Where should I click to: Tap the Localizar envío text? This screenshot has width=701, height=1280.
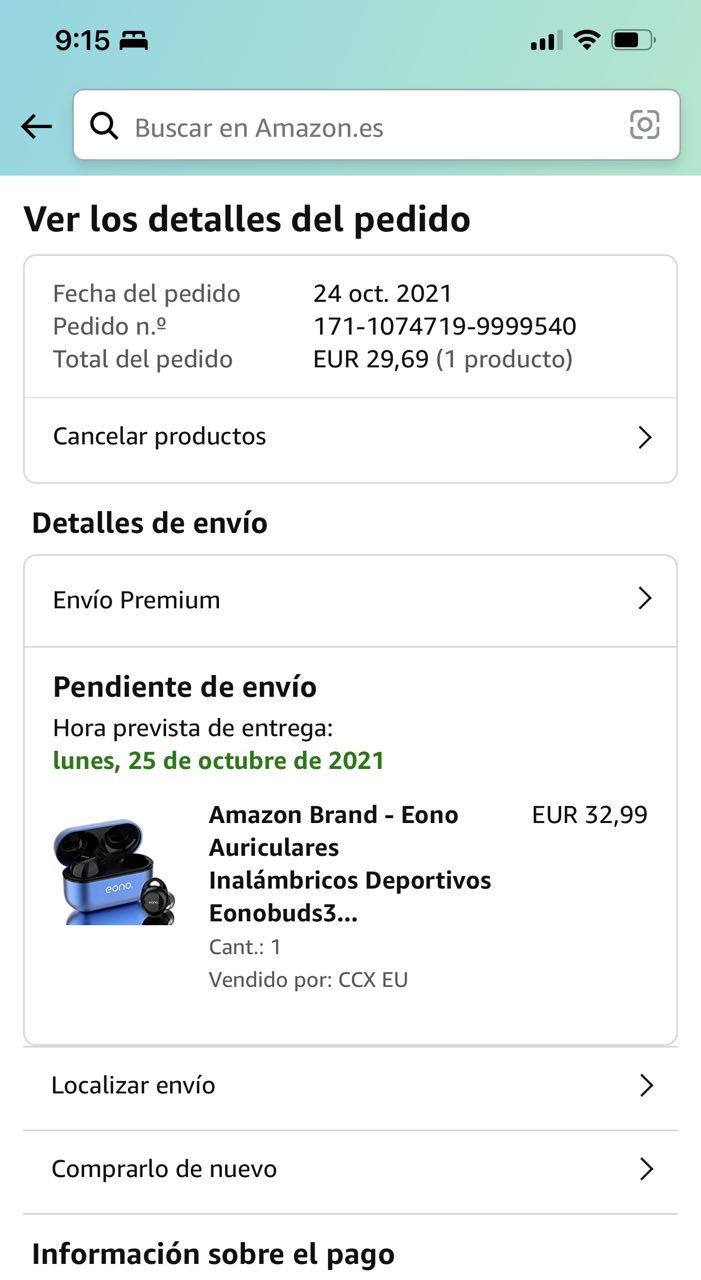click(x=133, y=1085)
